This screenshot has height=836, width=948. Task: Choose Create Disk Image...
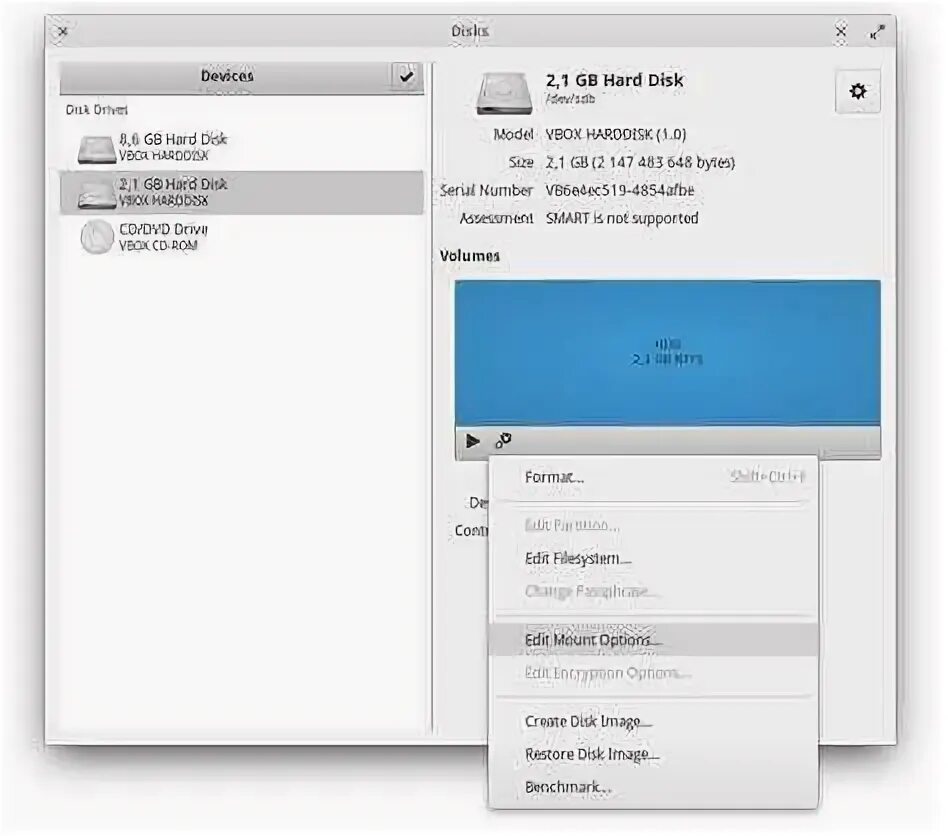point(653,721)
